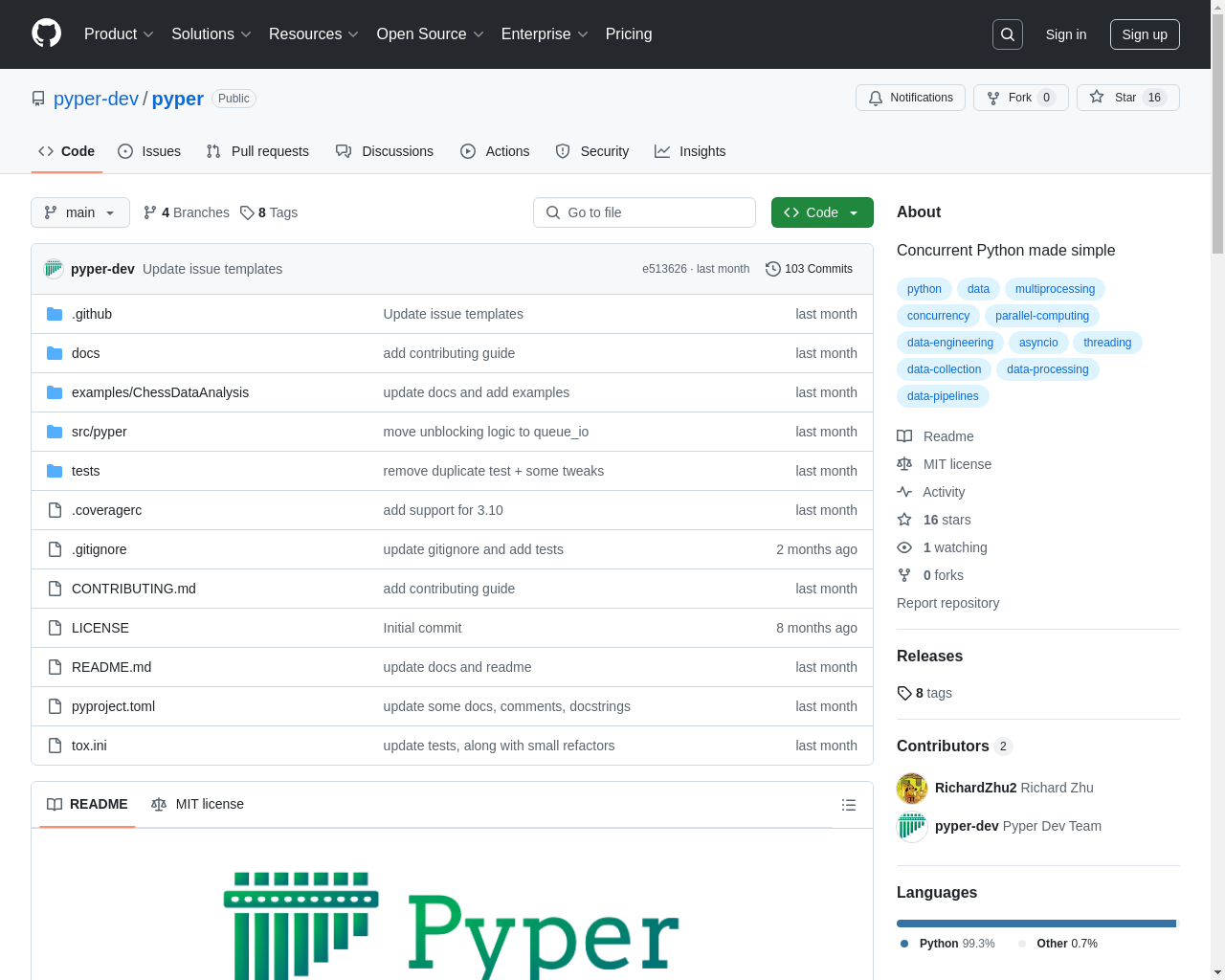Click the Notifications bell button
Screen dimensions: 1225x980
pyautogui.click(x=910, y=98)
